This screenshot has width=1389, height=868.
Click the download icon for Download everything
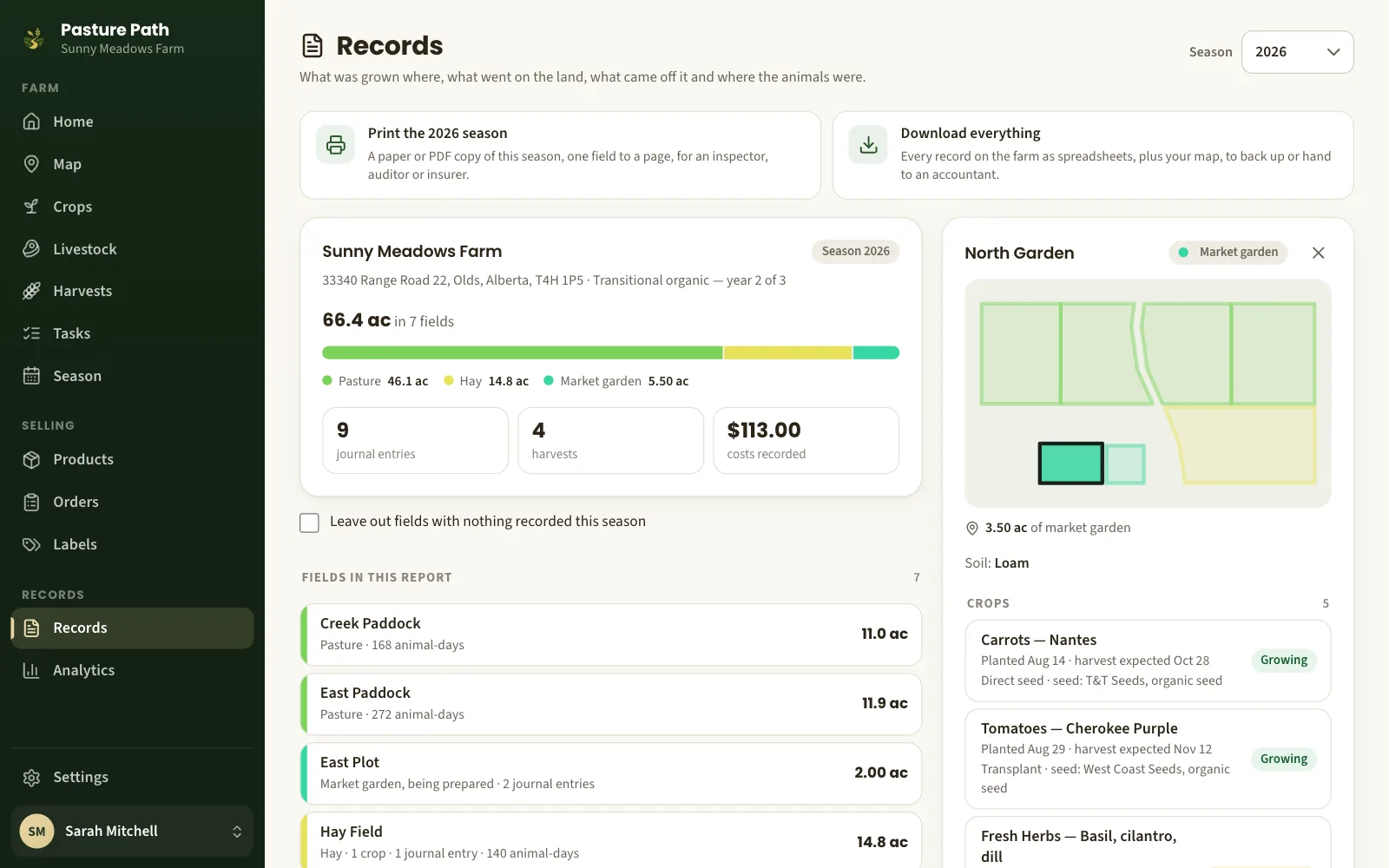point(868,145)
